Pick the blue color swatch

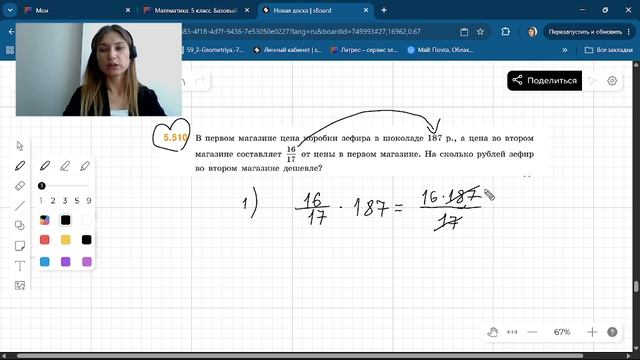pos(45,262)
